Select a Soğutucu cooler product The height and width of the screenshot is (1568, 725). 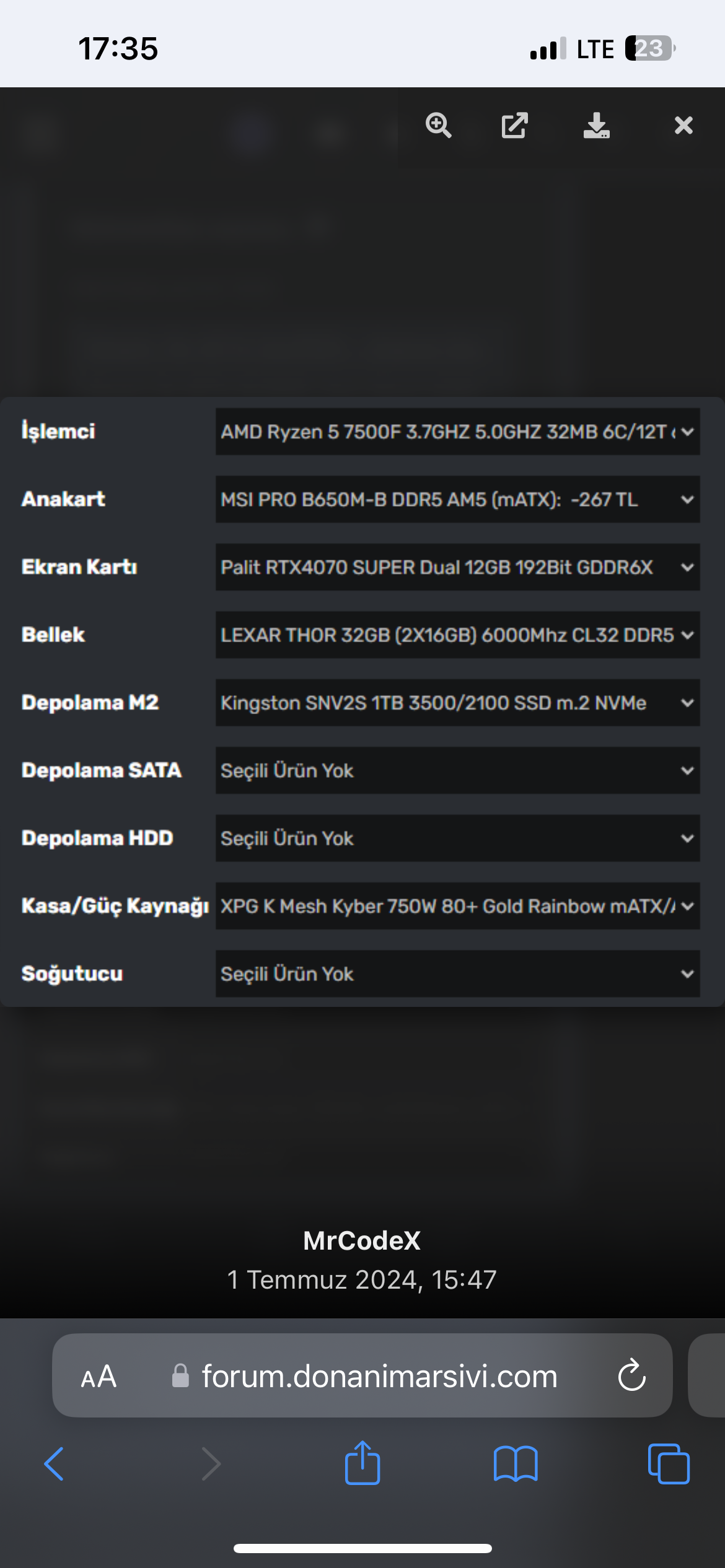point(457,973)
